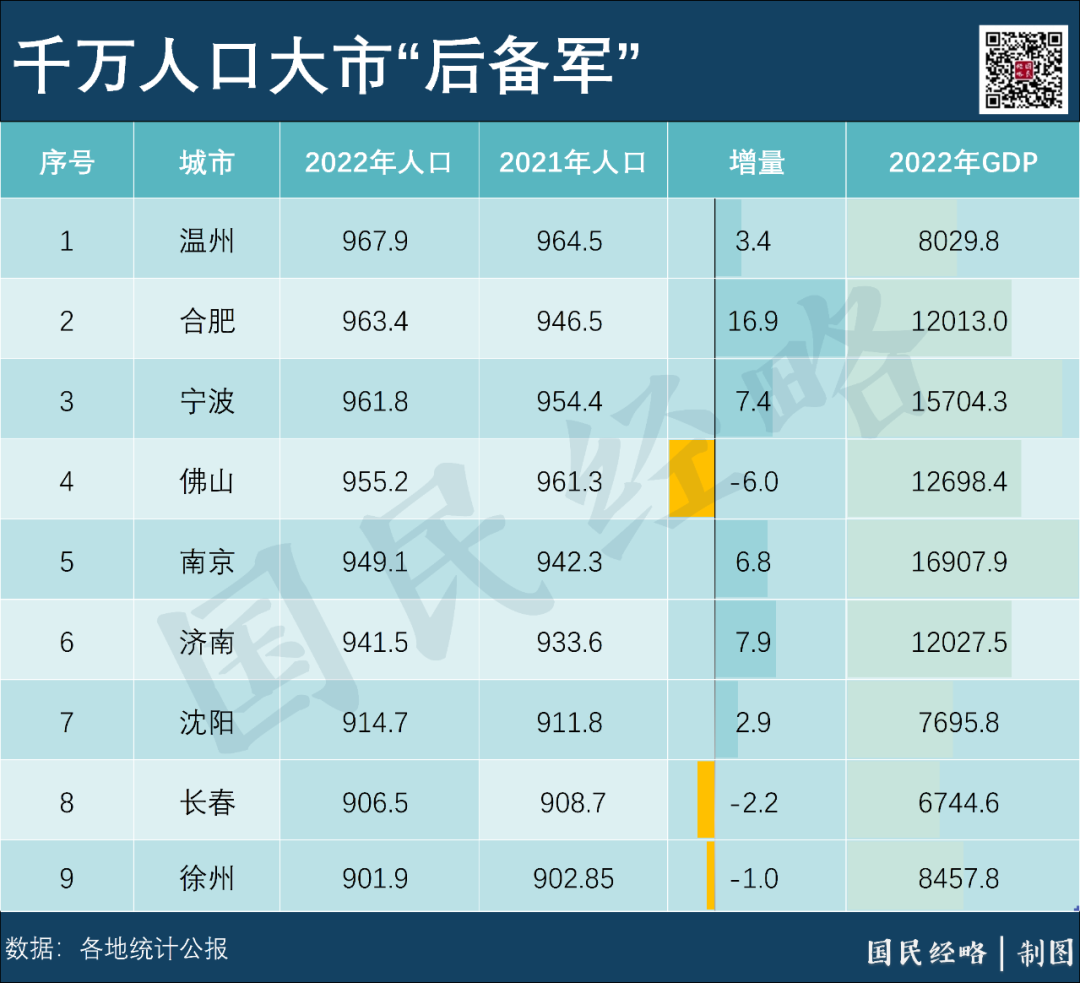Select the 2021年人口 column header
Viewport: 1080px width, 983px height.
[x=572, y=163]
